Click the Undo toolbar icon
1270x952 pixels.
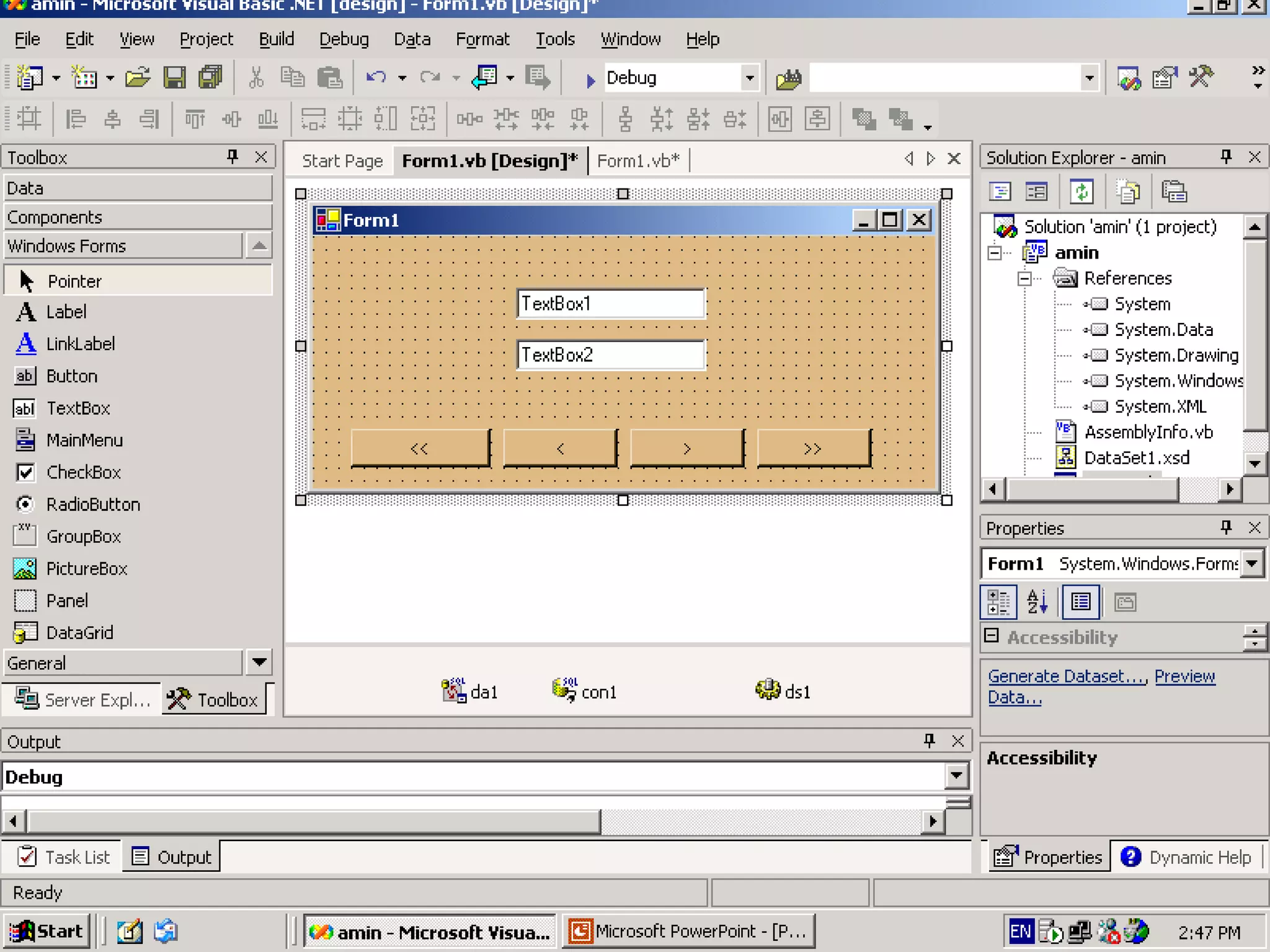(375, 77)
